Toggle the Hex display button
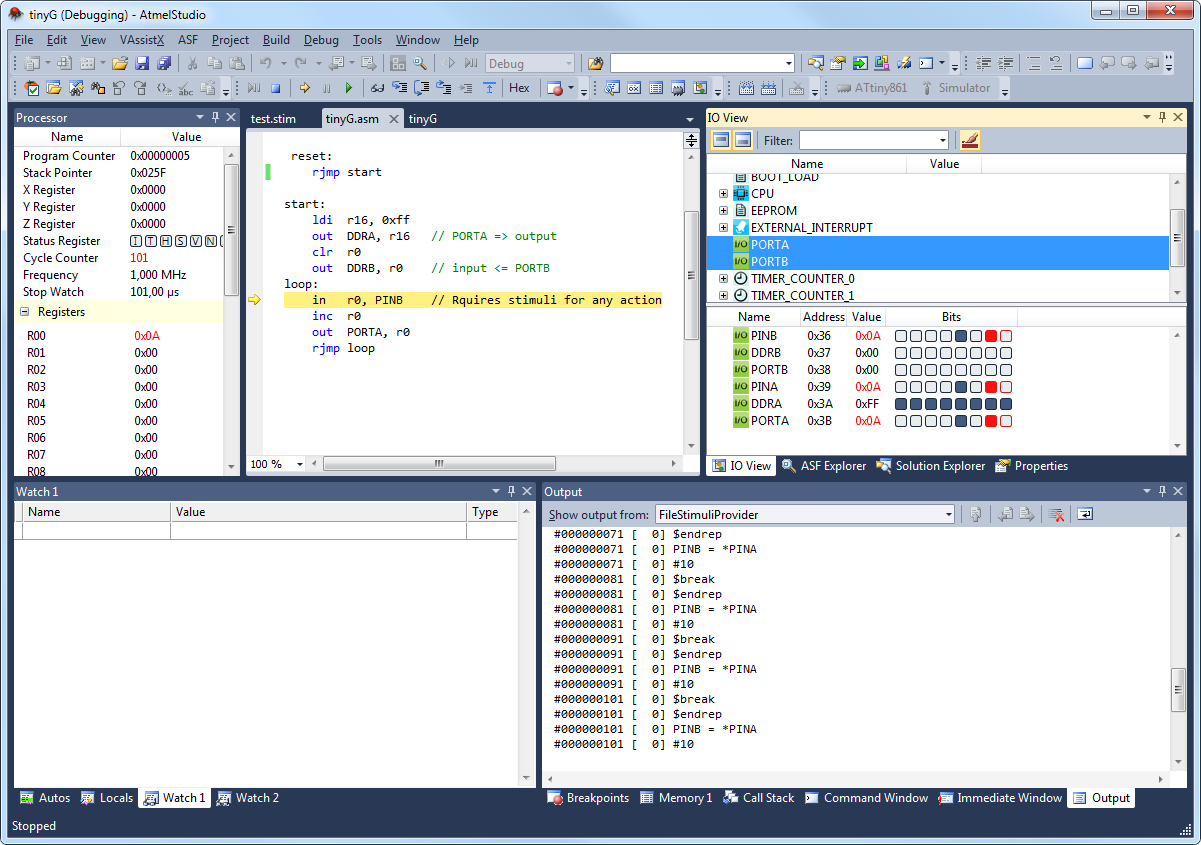The image size is (1201, 845). tap(519, 88)
